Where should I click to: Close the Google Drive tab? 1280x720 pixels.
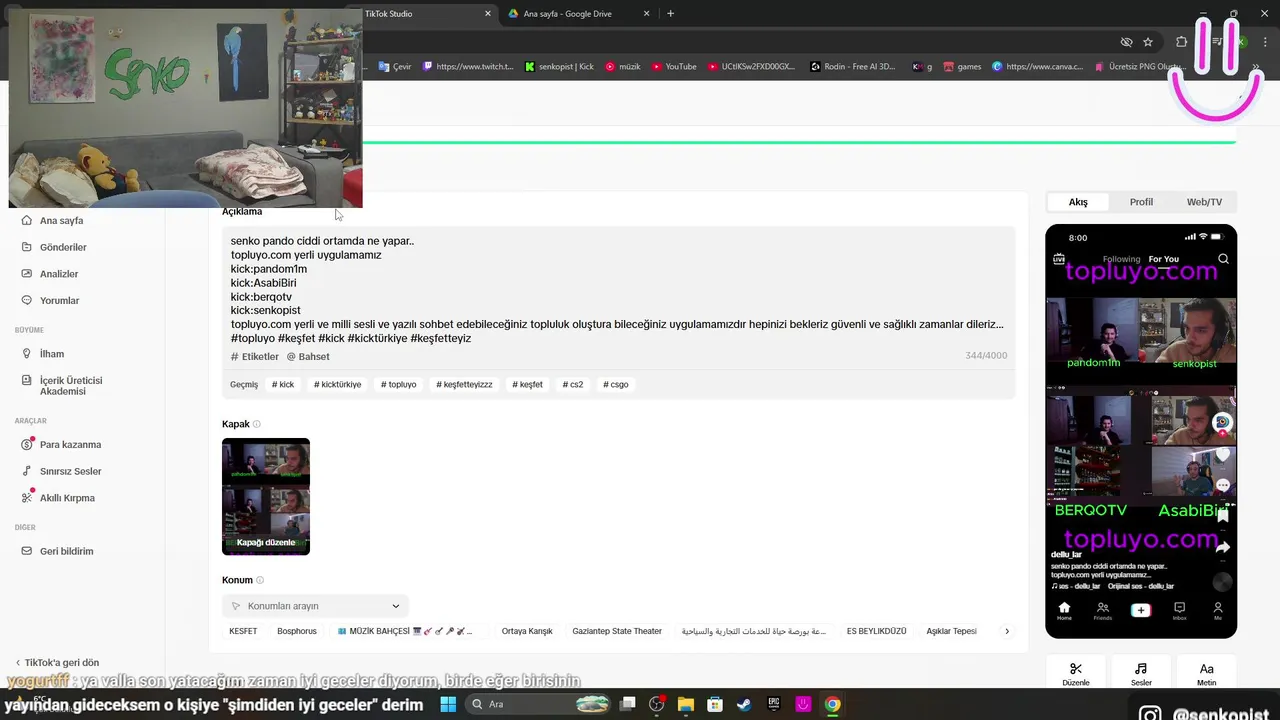tap(647, 14)
